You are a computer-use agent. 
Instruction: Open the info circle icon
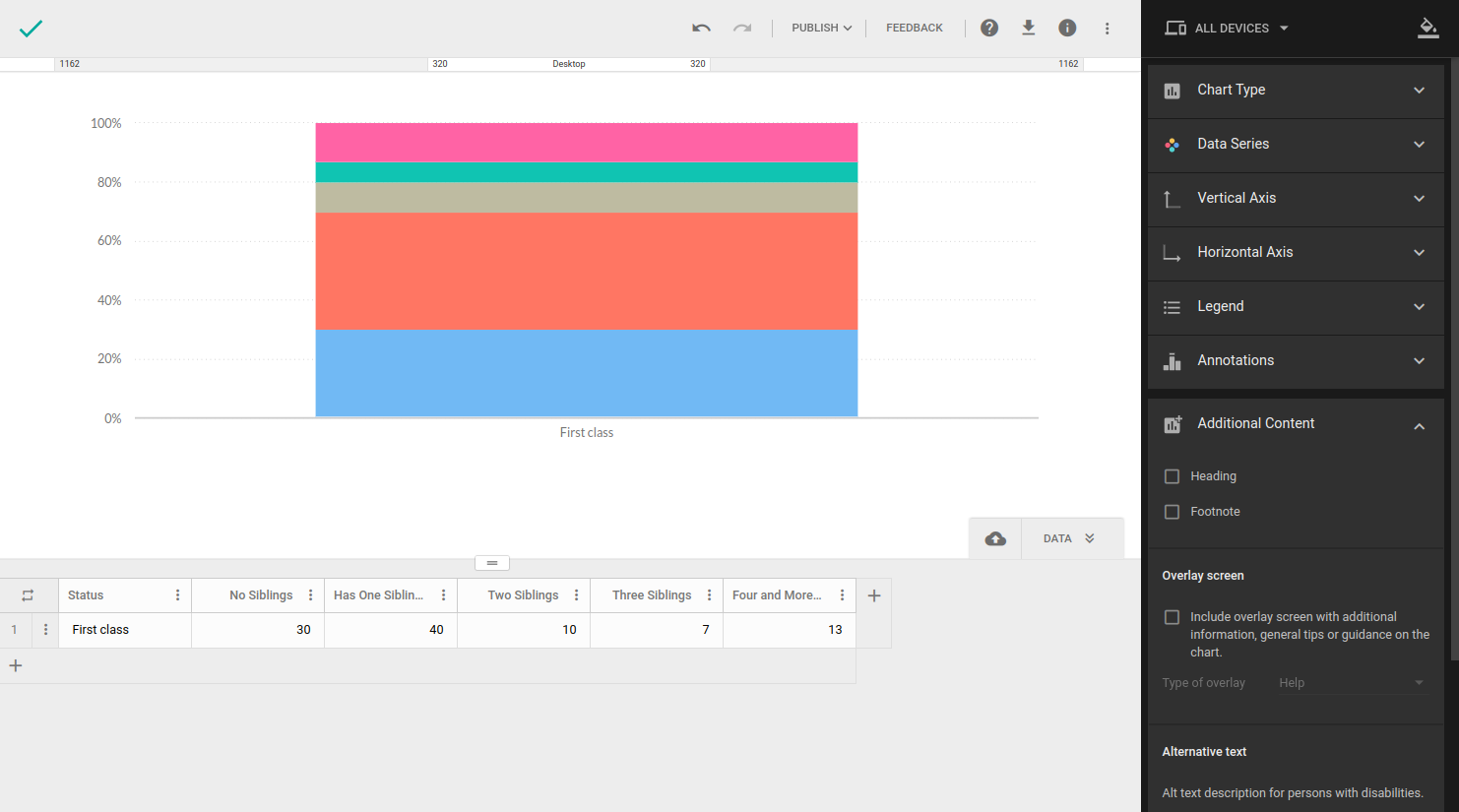tap(1067, 29)
